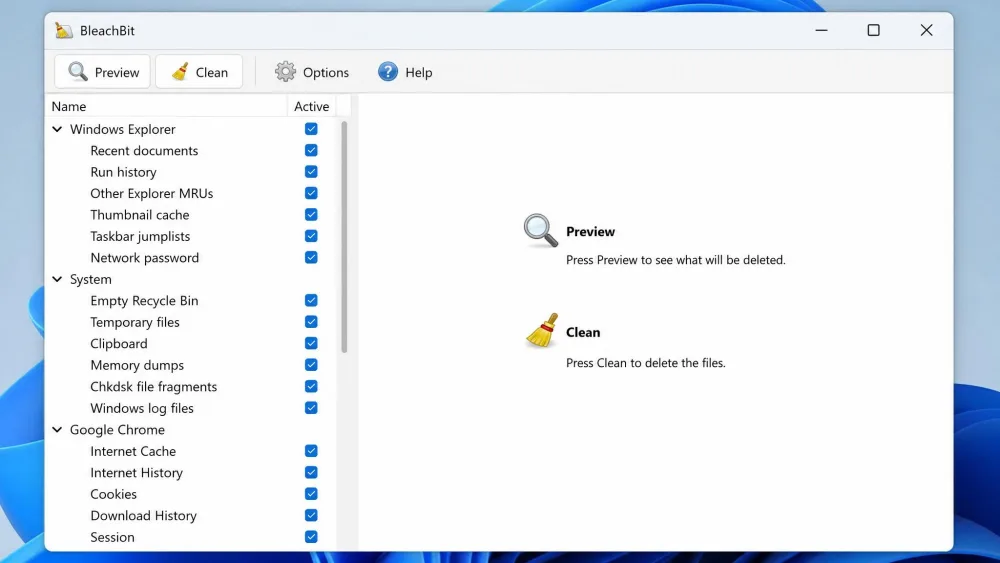This screenshot has height=563, width=1000.
Task: Click the broom icon on the Clean toolbar button
Action: (x=180, y=71)
